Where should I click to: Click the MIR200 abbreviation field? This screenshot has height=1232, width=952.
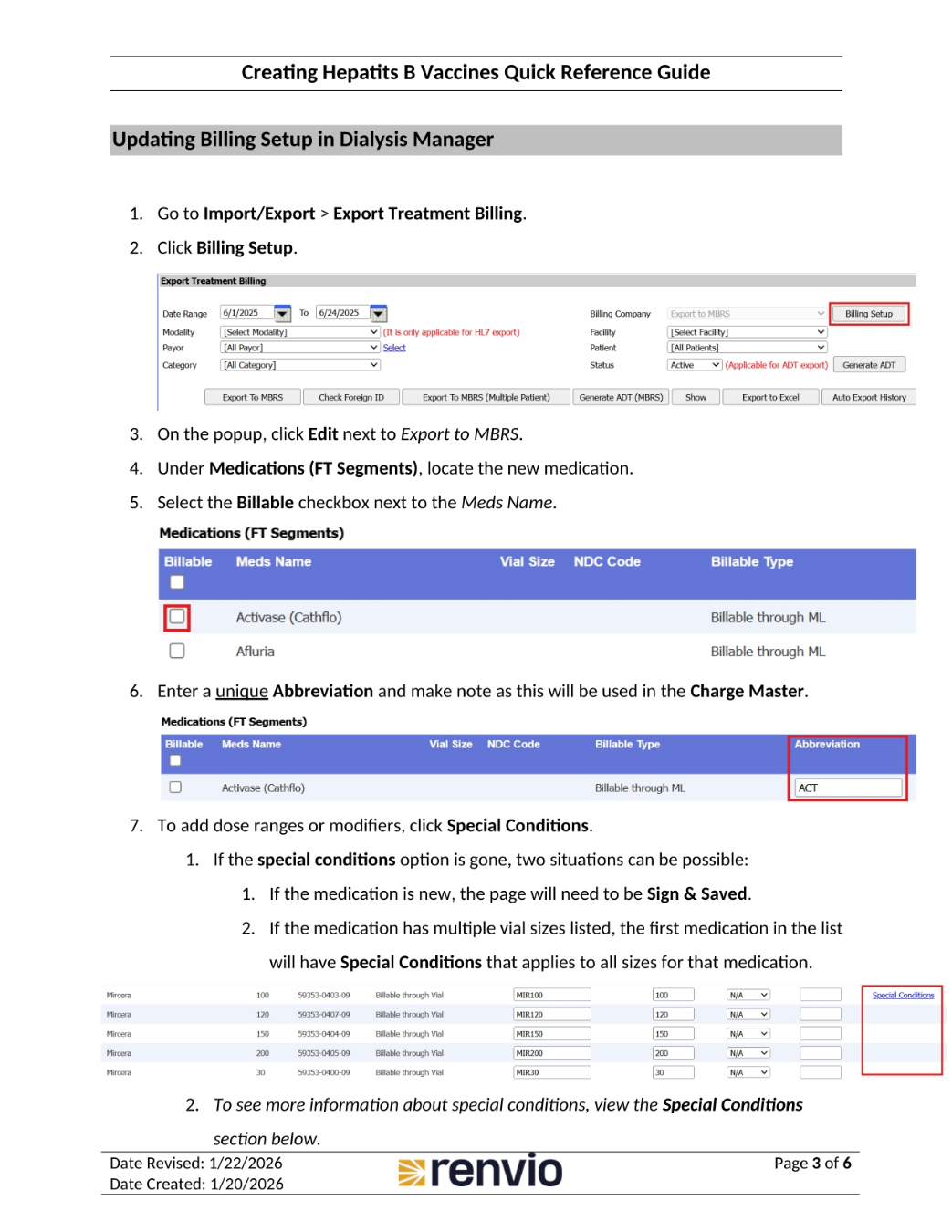(x=552, y=1053)
